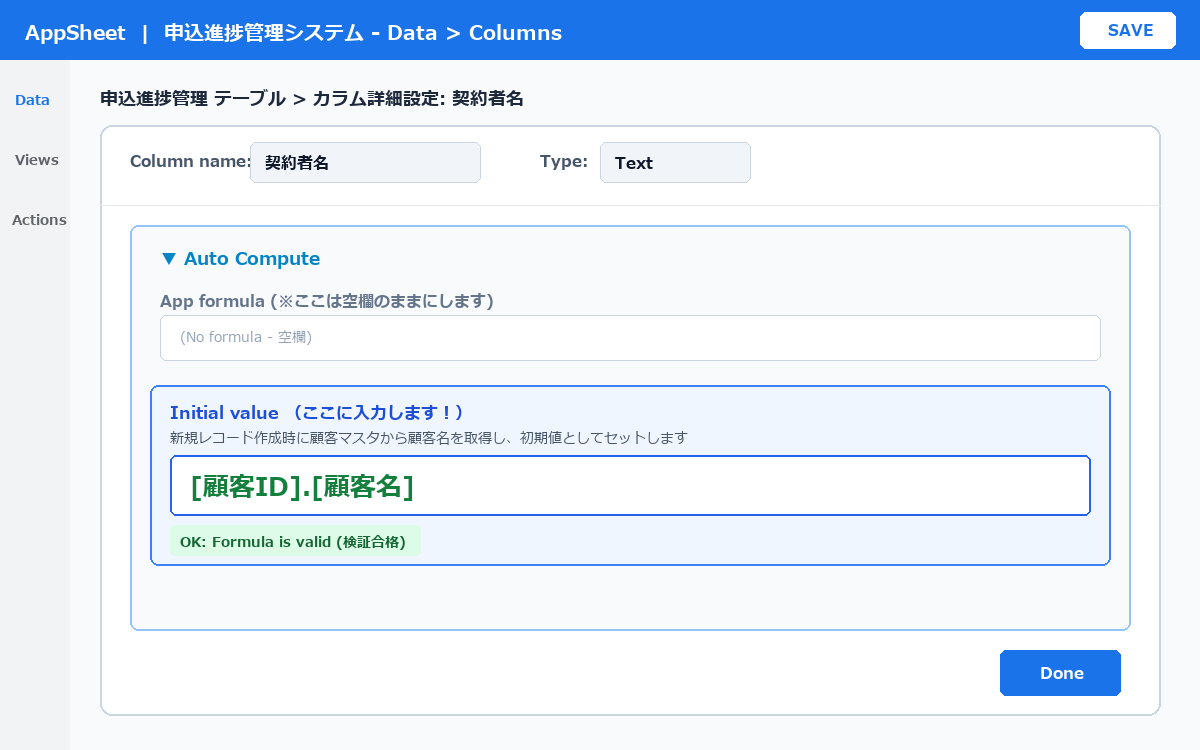Select the Column name field 契約者名
Viewport: 1200px width, 750px height.
[x=365, y=163]
